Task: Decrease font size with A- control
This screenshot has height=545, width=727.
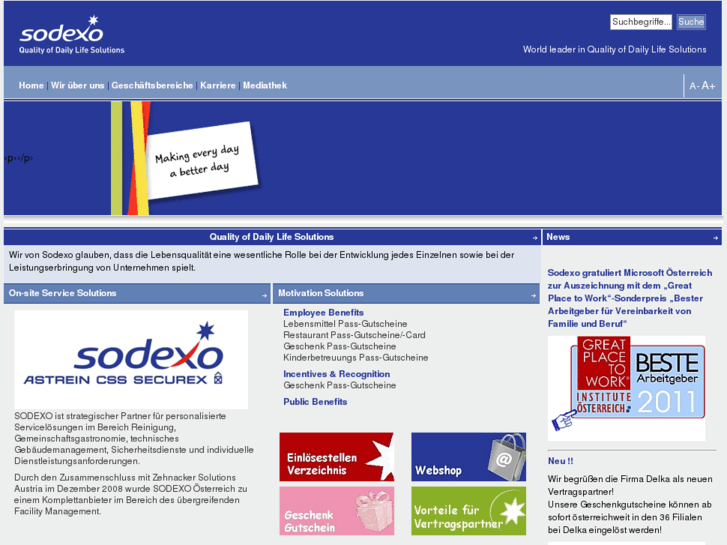Action: [x=694, y=86]
